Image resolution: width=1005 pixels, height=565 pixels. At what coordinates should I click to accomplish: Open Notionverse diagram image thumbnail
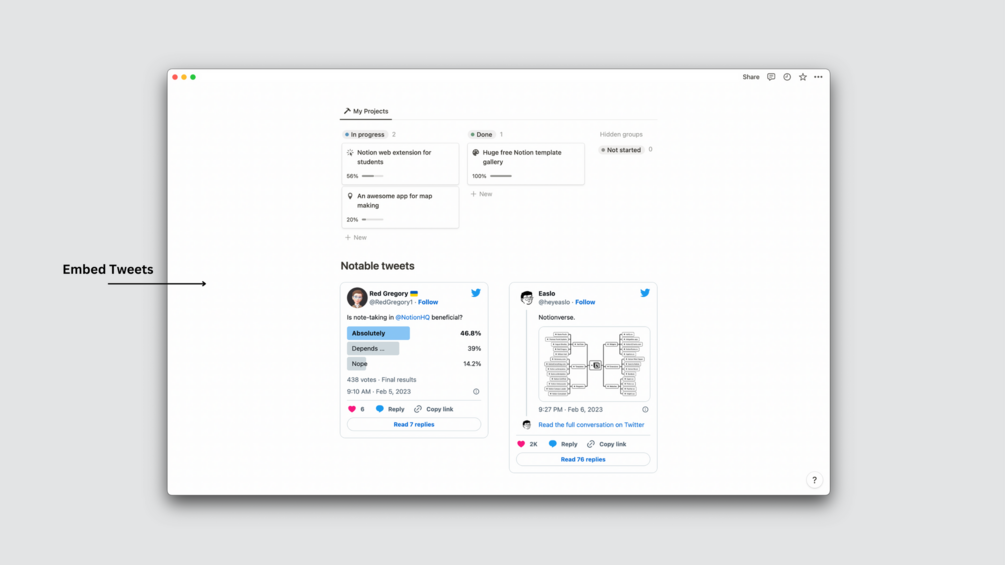point(594,364)
